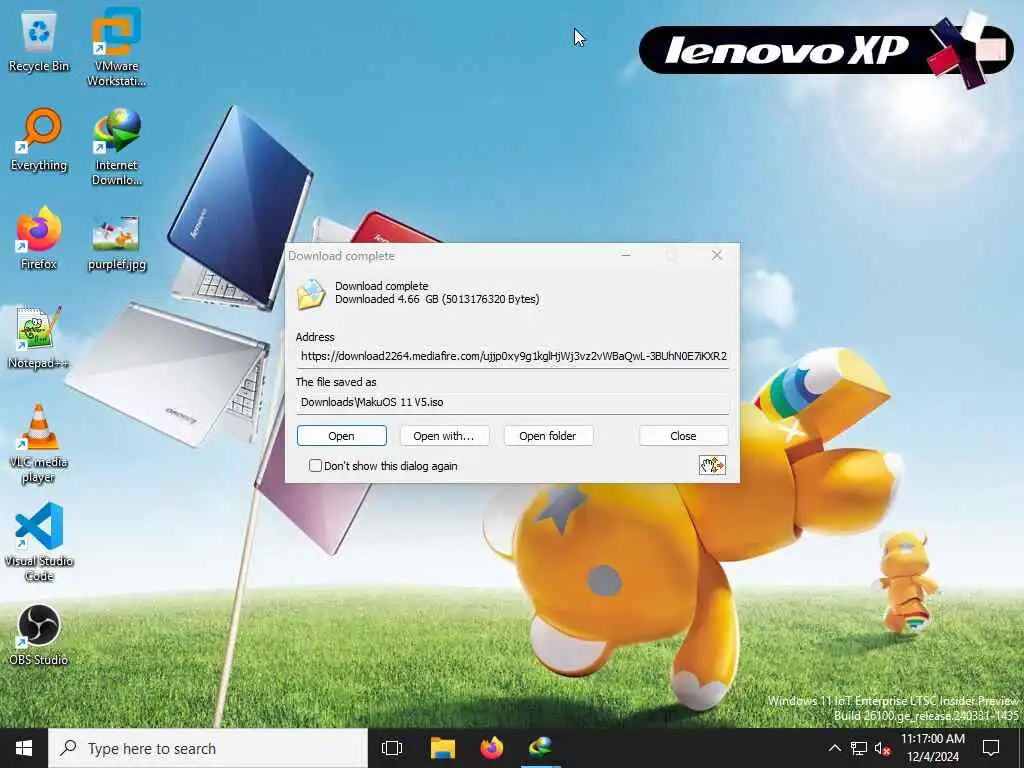Screen dimensions: 1024x768
Task: Click the Open with... button
Action: [444, 436]
